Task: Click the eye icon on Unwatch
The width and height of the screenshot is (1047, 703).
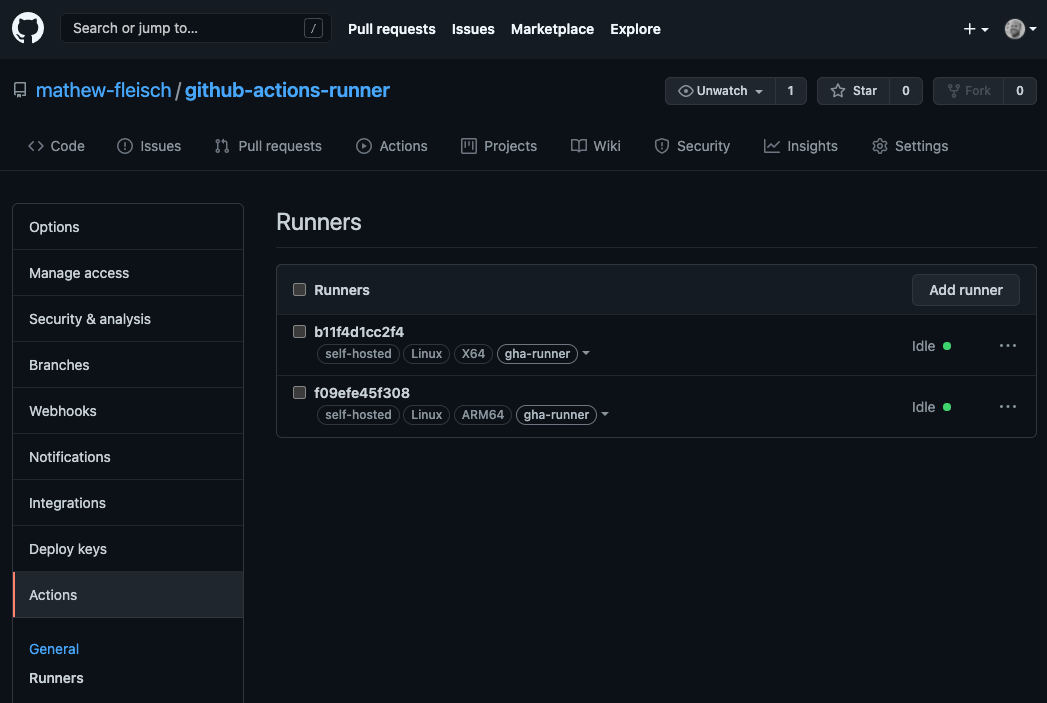Action: tap(685, 91)
